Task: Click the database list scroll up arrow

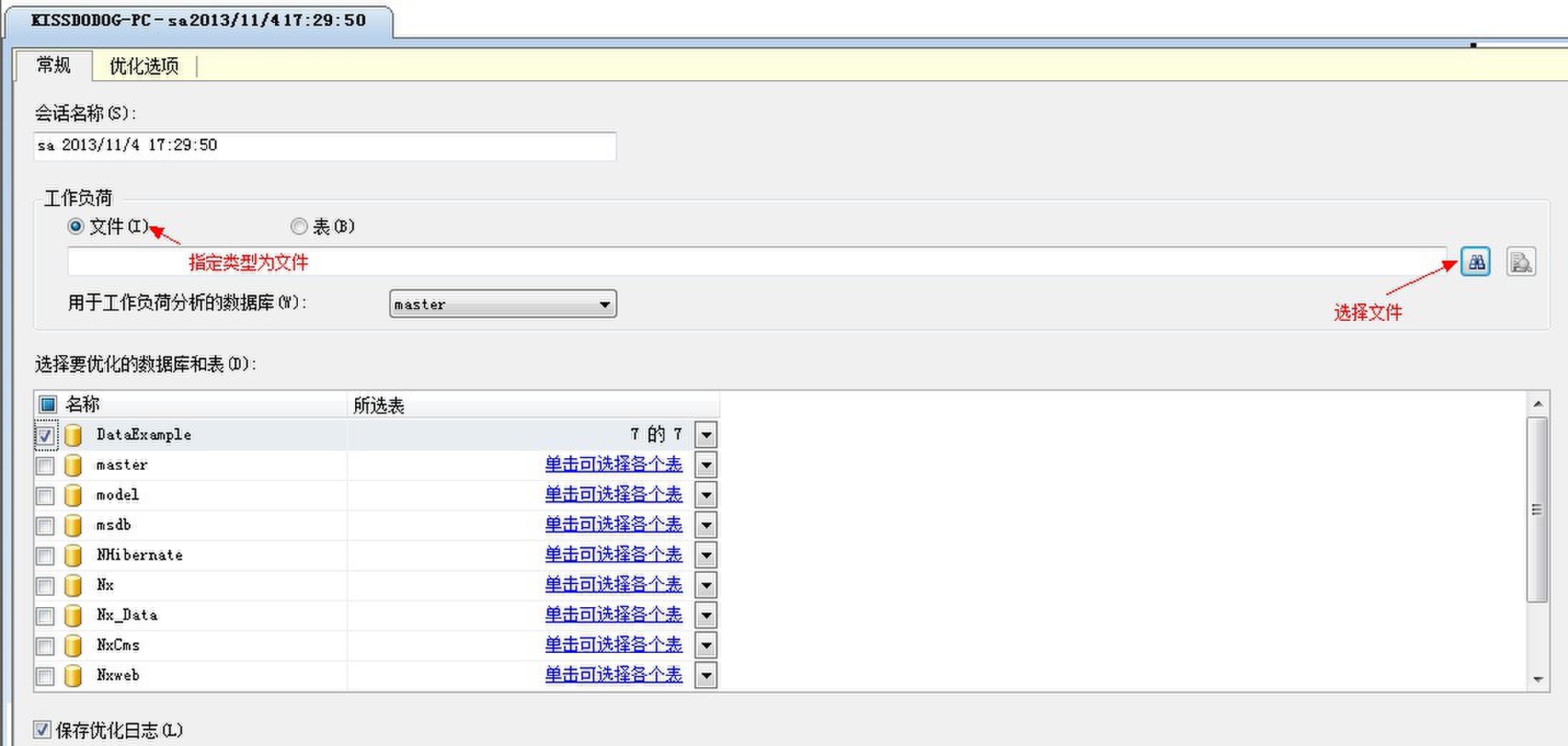Action: click(1537, 405)
